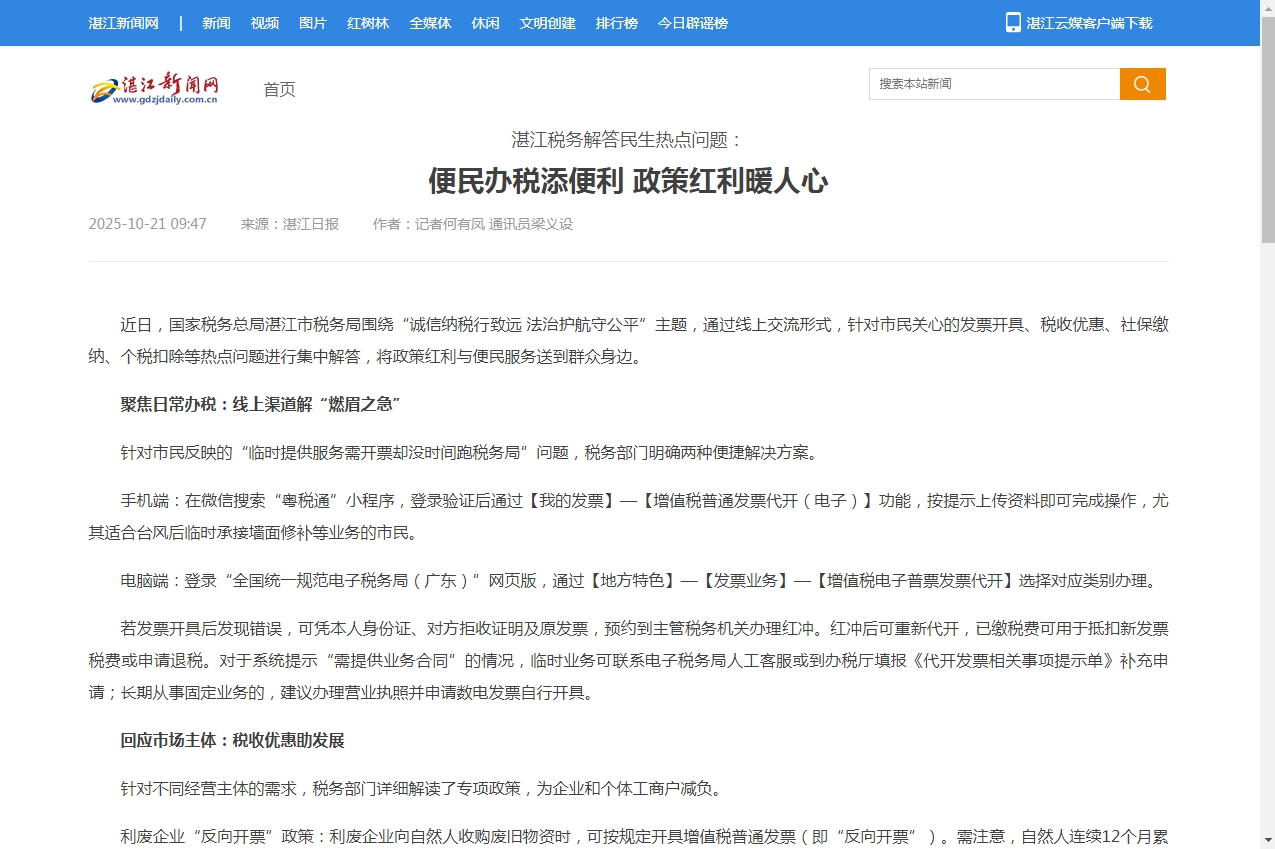Click the orange search magnifier button
Image resolution: width=1275 pixels, height=849 pixels.
coord(1142,84)
